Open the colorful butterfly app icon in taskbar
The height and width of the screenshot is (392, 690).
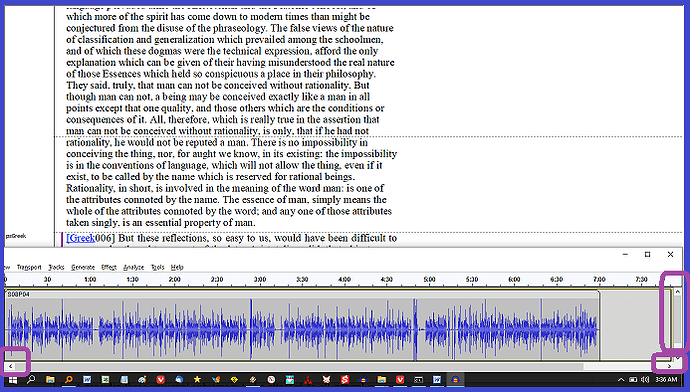coord(216,379)
